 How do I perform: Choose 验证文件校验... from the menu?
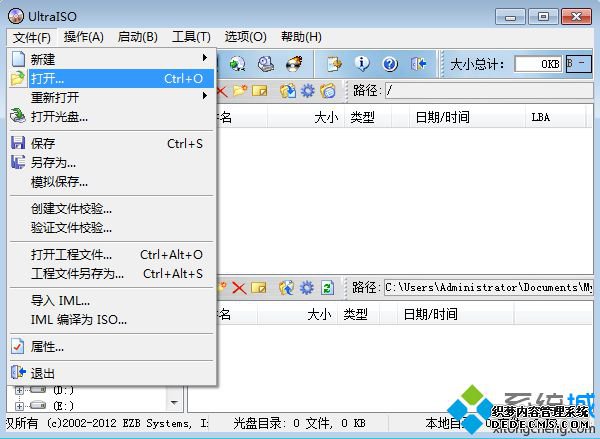tap(112, 228)
